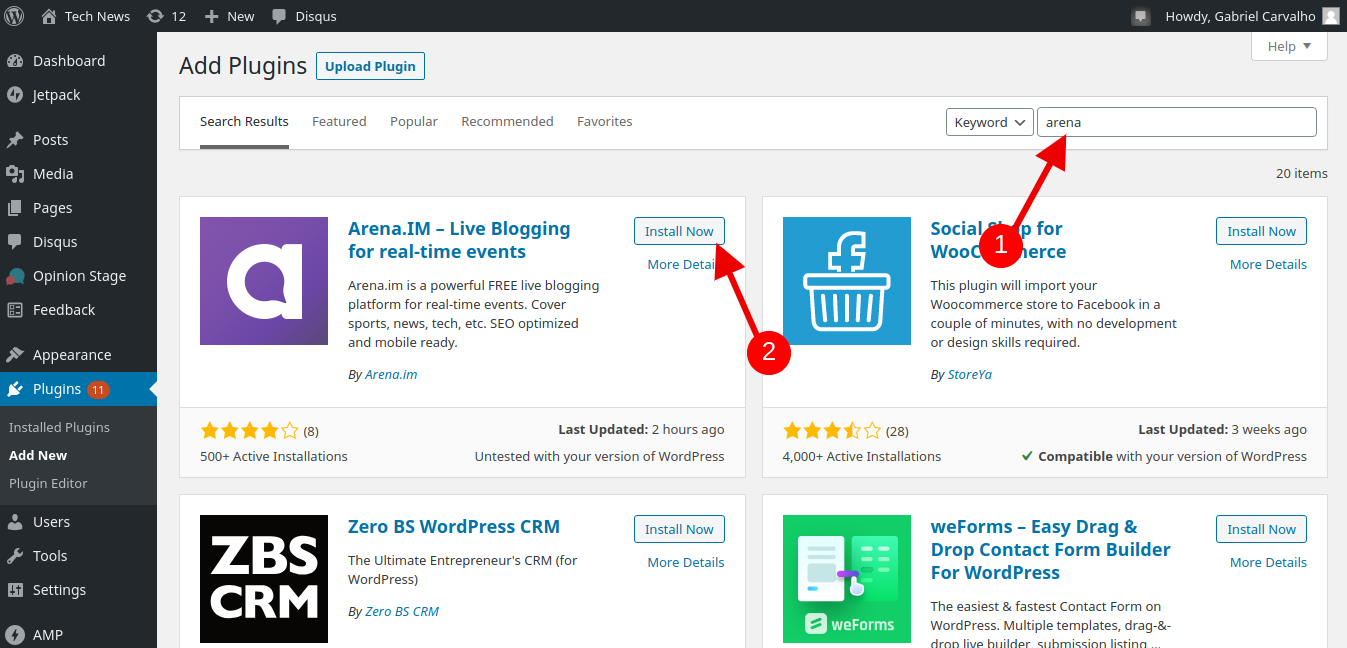The width and height of the screenshot is (1347, 648).
Task: Go to Posts in the sidebar
Action: point(78,140)
